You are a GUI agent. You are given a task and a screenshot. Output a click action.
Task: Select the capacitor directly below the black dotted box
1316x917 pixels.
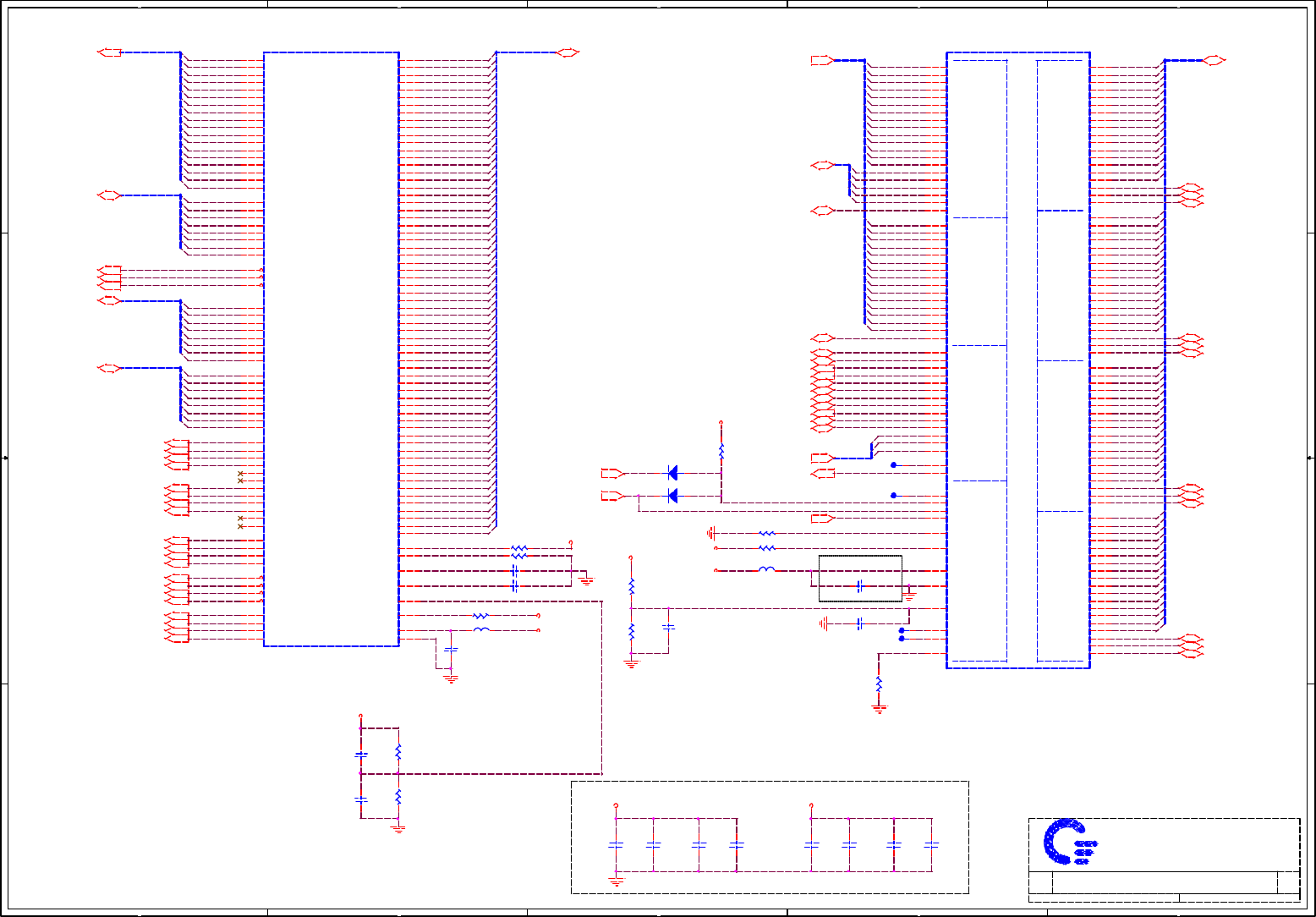[x=860, y=623]
